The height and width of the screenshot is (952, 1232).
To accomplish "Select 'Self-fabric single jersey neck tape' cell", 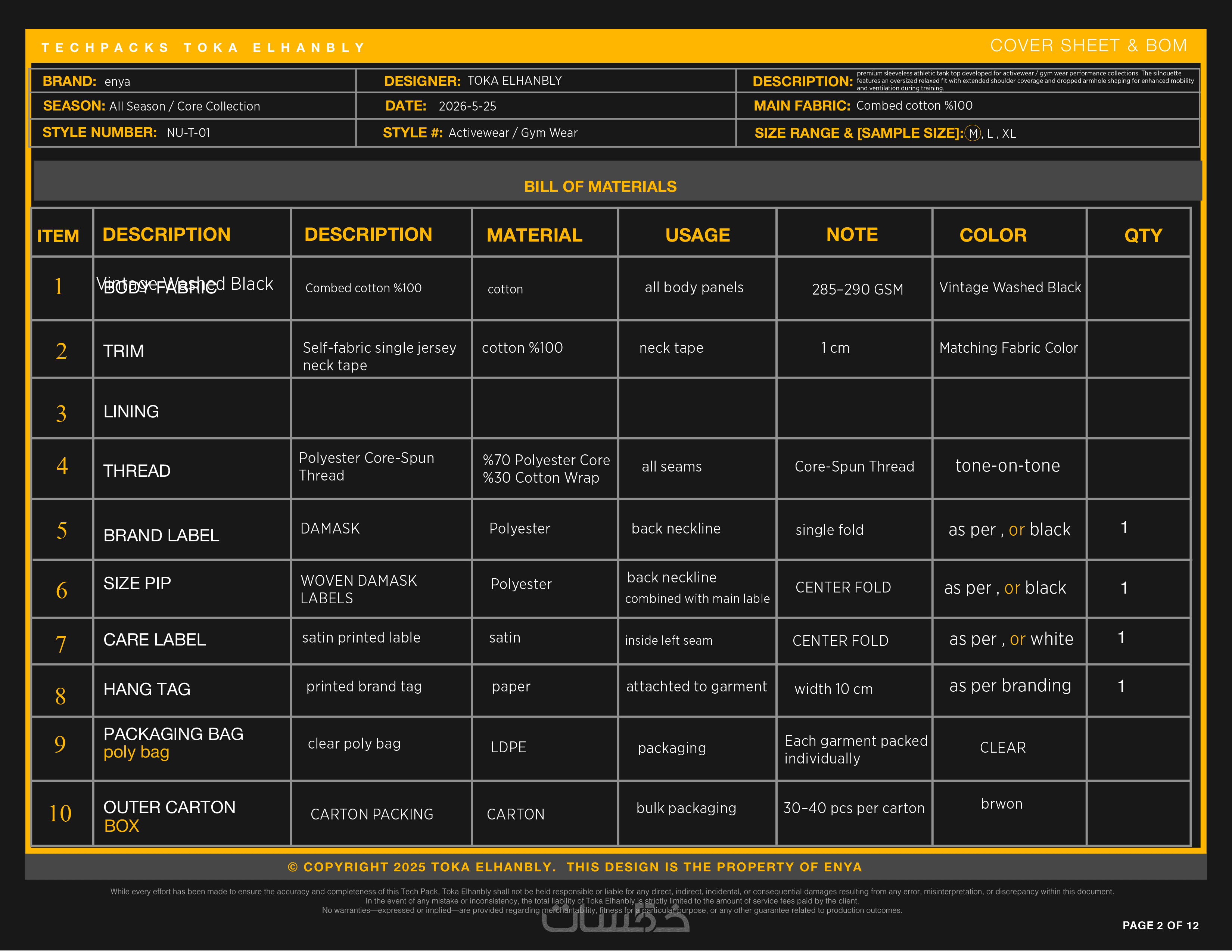I will pyautogui.click(x=379, y=357).
